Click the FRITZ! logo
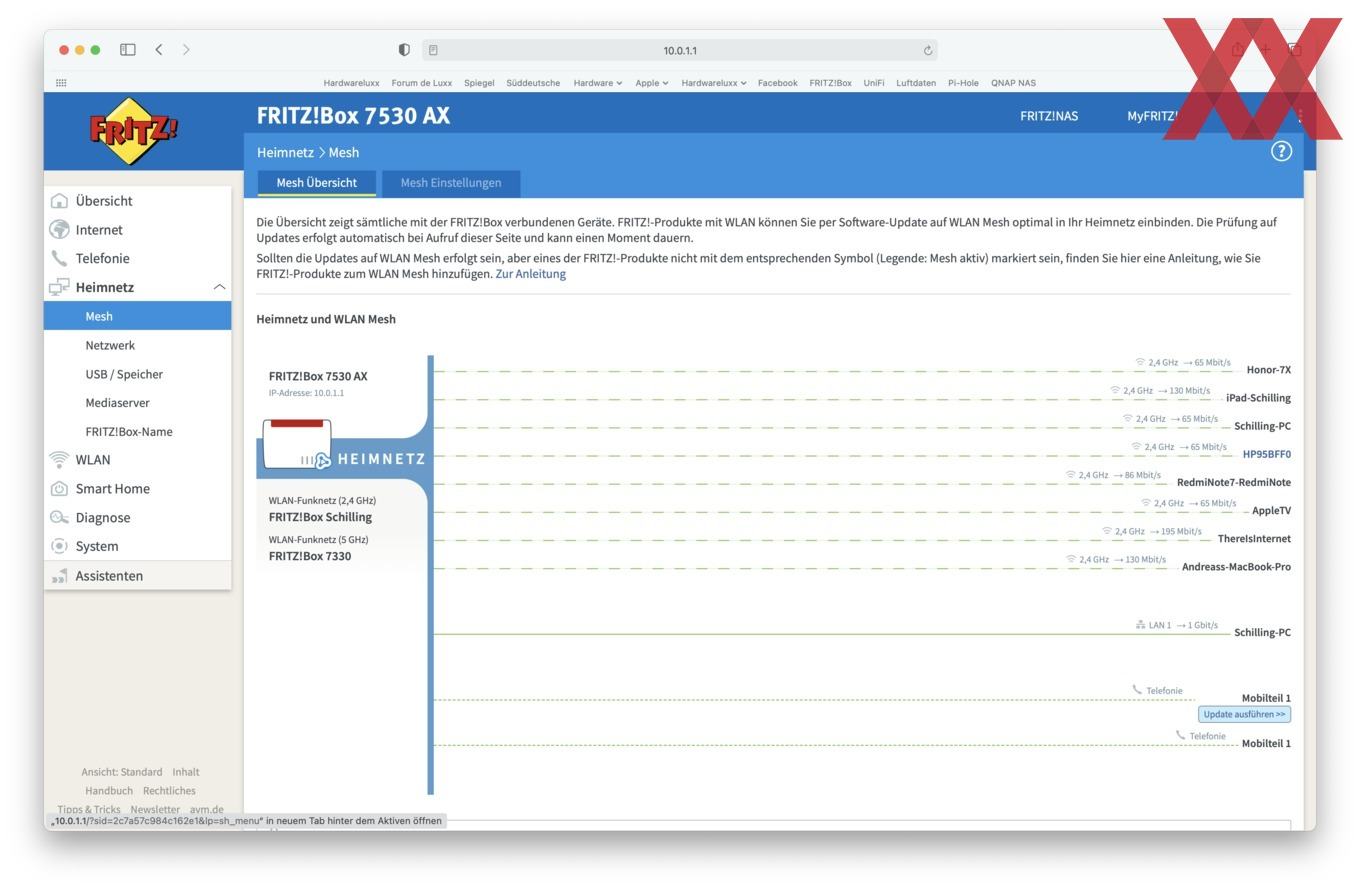The image size is (1360, 889). [134, 131]
